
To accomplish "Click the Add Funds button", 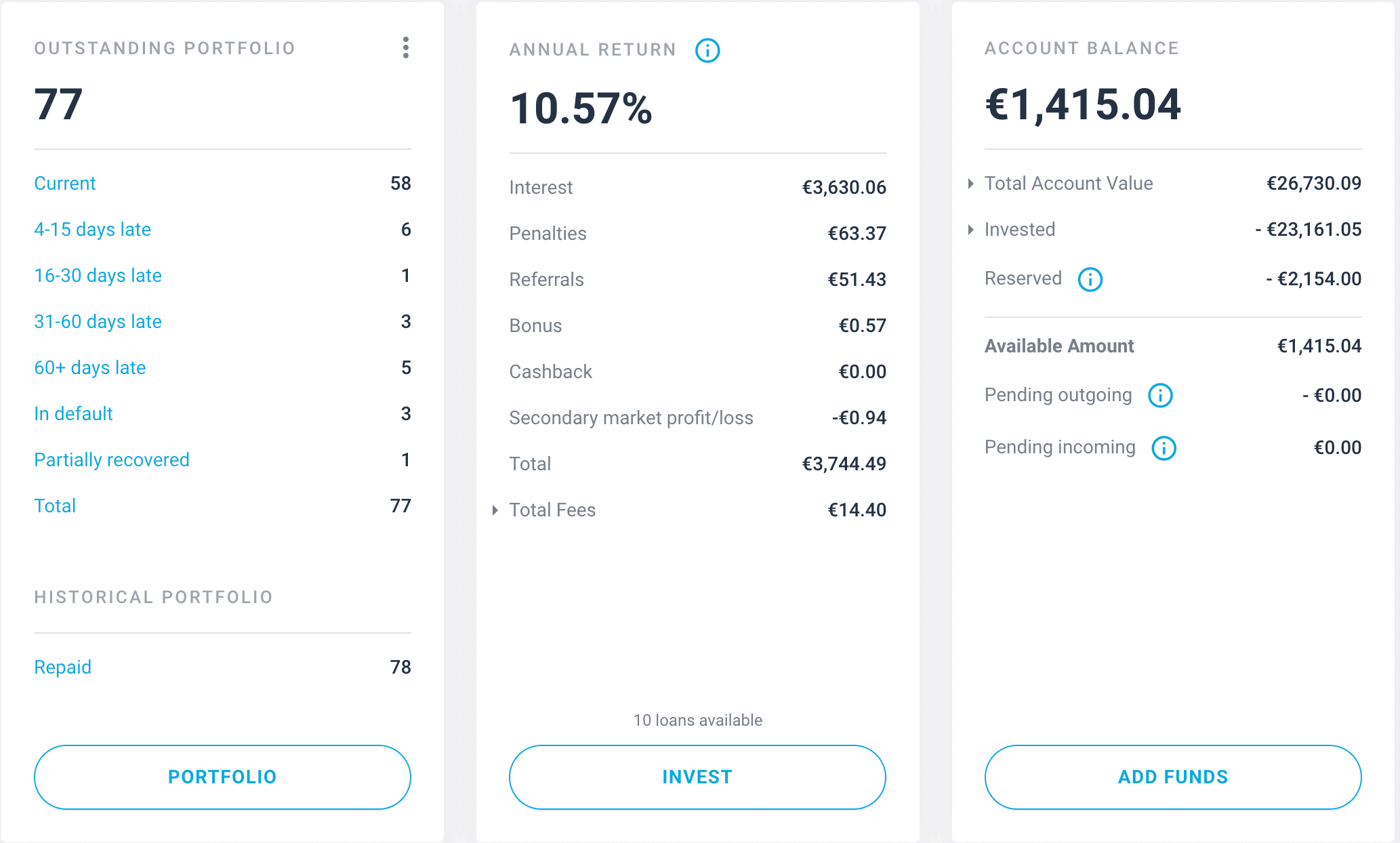I will [x=1173, y=777].
